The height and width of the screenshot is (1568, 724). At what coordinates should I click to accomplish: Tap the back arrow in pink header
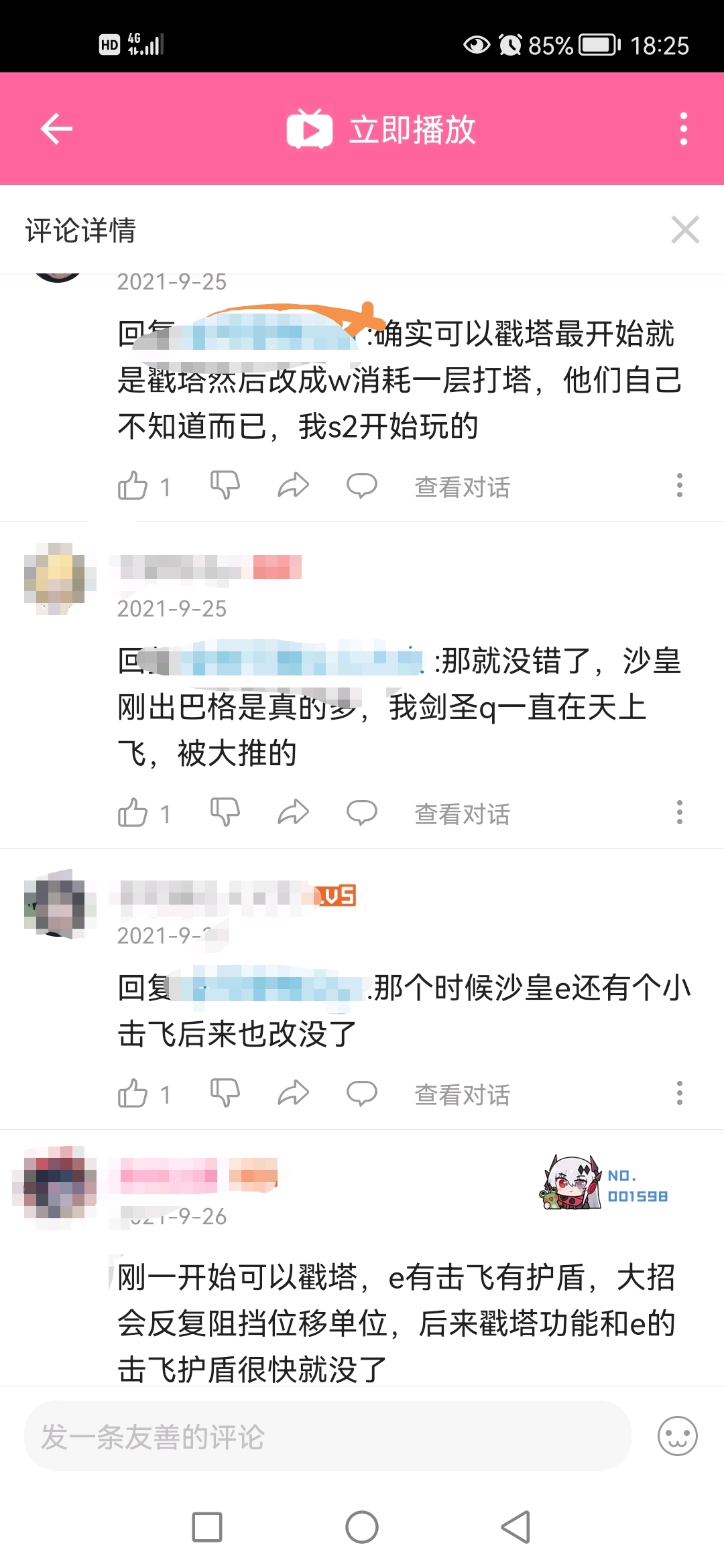pos(56,129)
